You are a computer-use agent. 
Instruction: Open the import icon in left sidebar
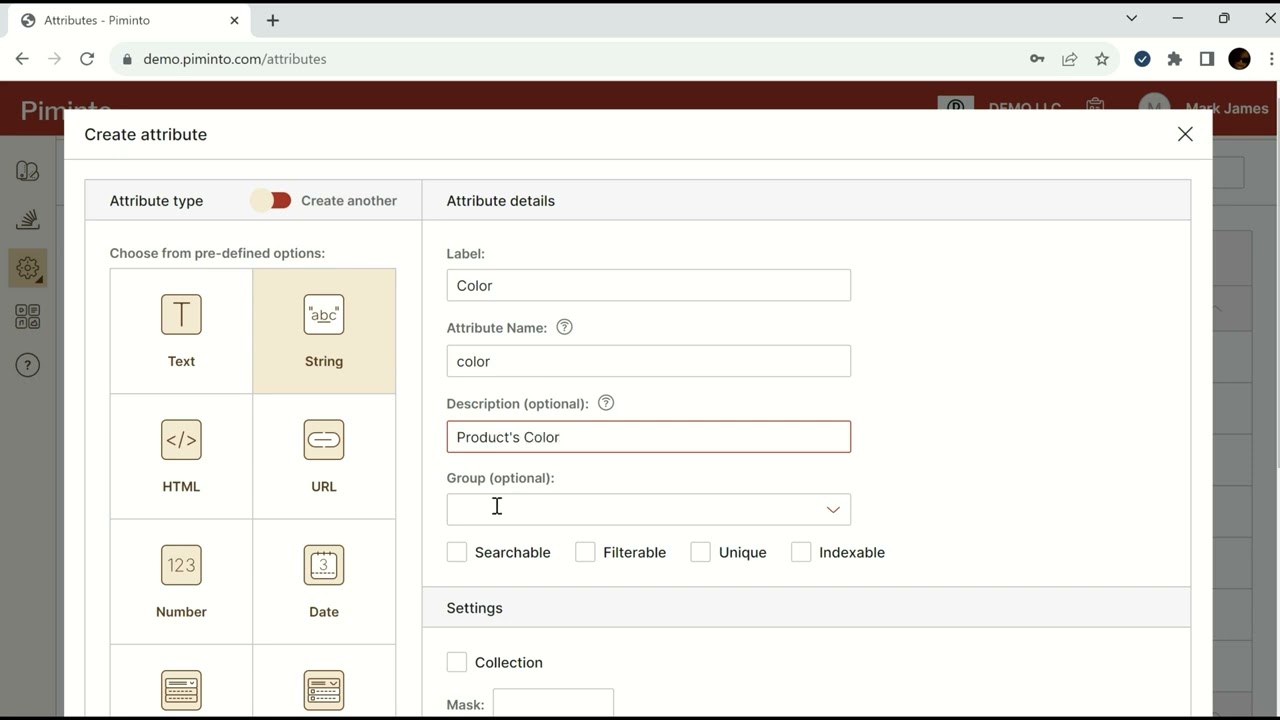tap(28, 219)
